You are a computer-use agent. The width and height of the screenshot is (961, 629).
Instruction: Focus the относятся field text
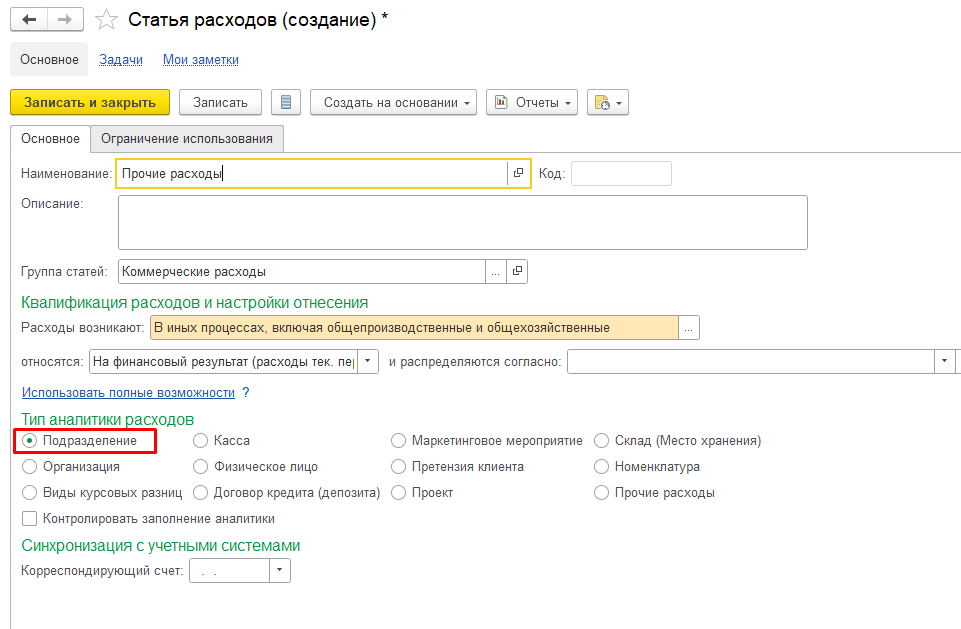(223, 361)
